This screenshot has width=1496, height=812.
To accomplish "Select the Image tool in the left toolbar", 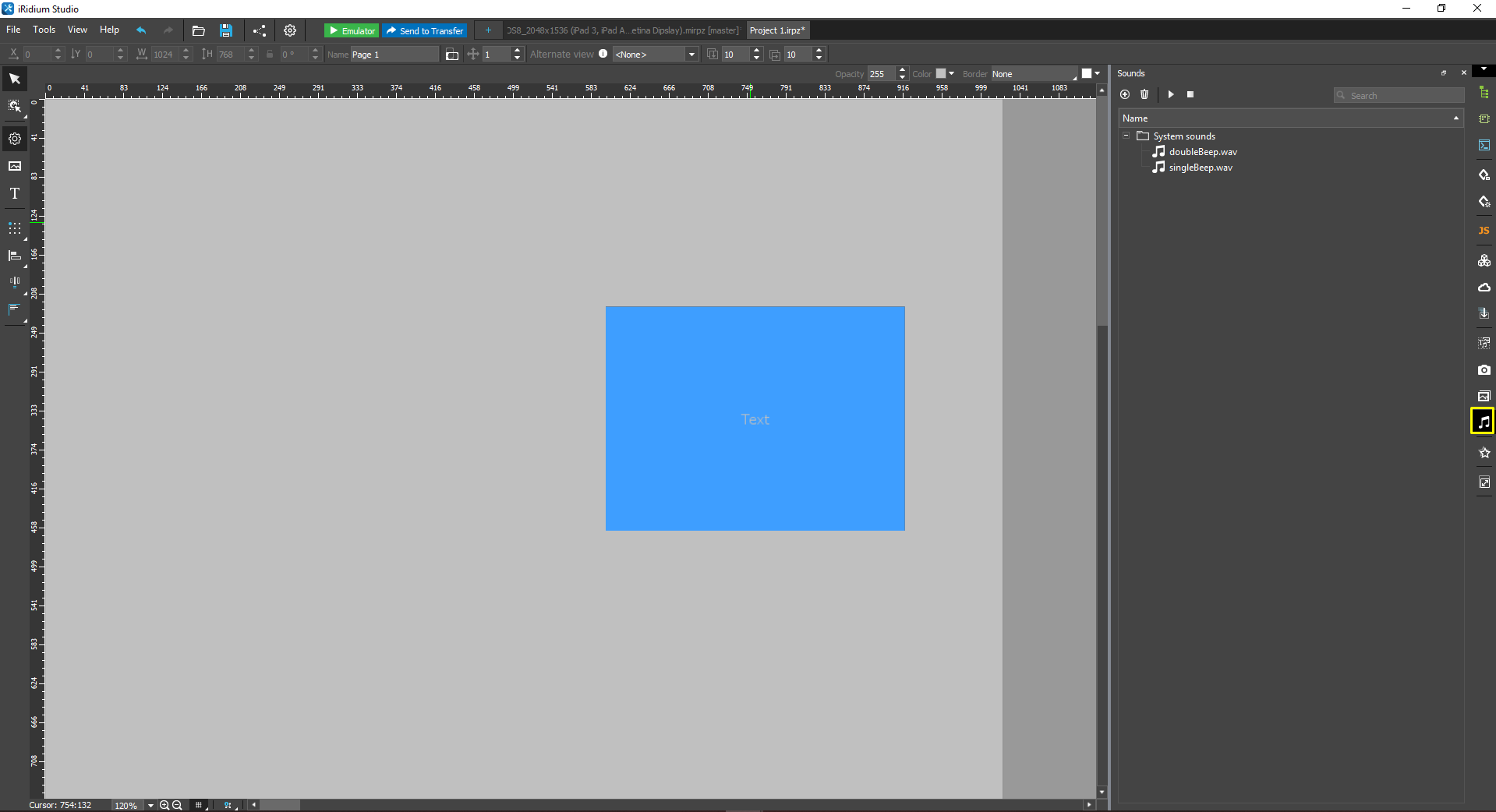I will tap(14, 165).
